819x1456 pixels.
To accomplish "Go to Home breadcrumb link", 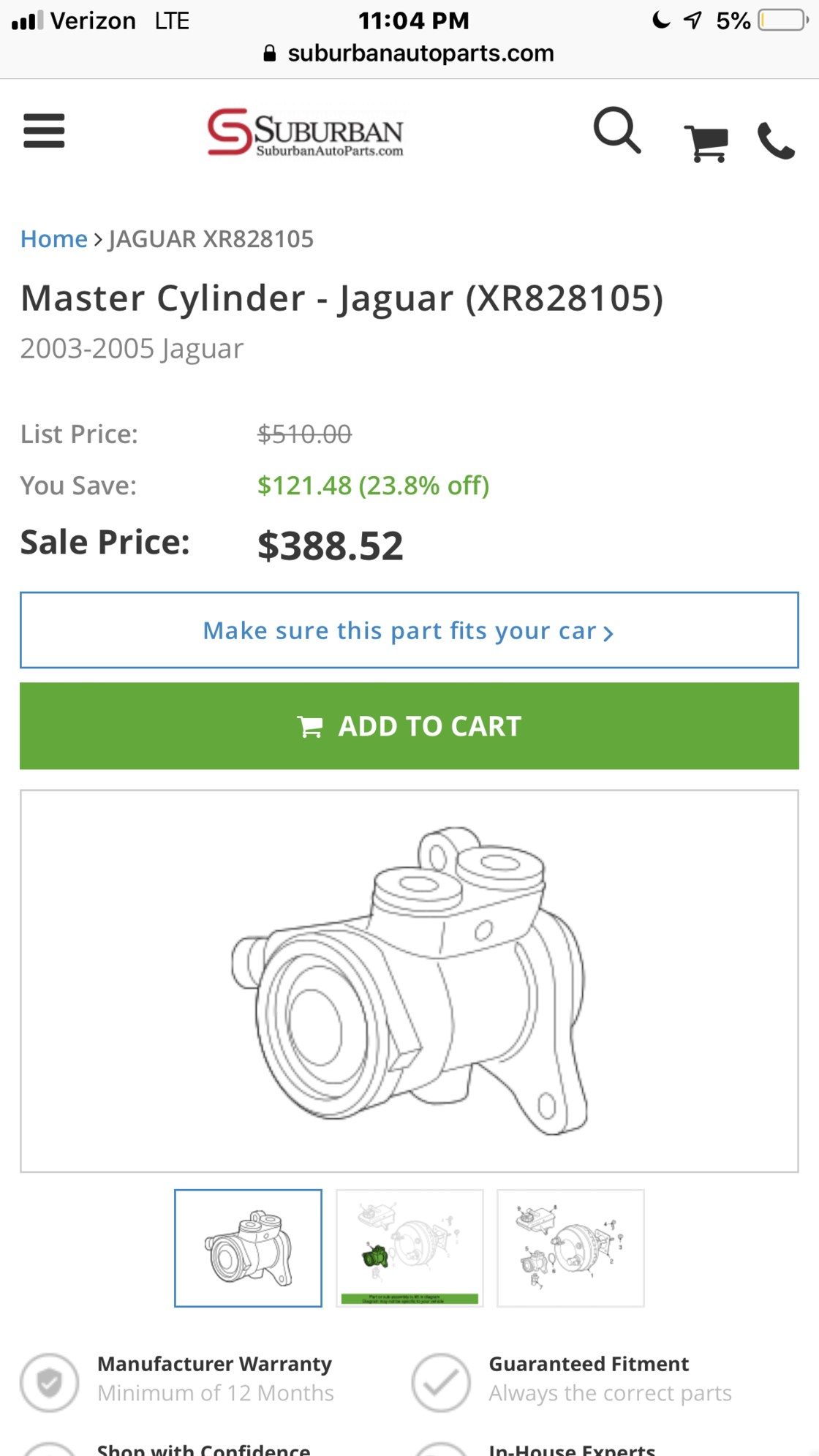I will pyautogui.click(x=53, y=239).
